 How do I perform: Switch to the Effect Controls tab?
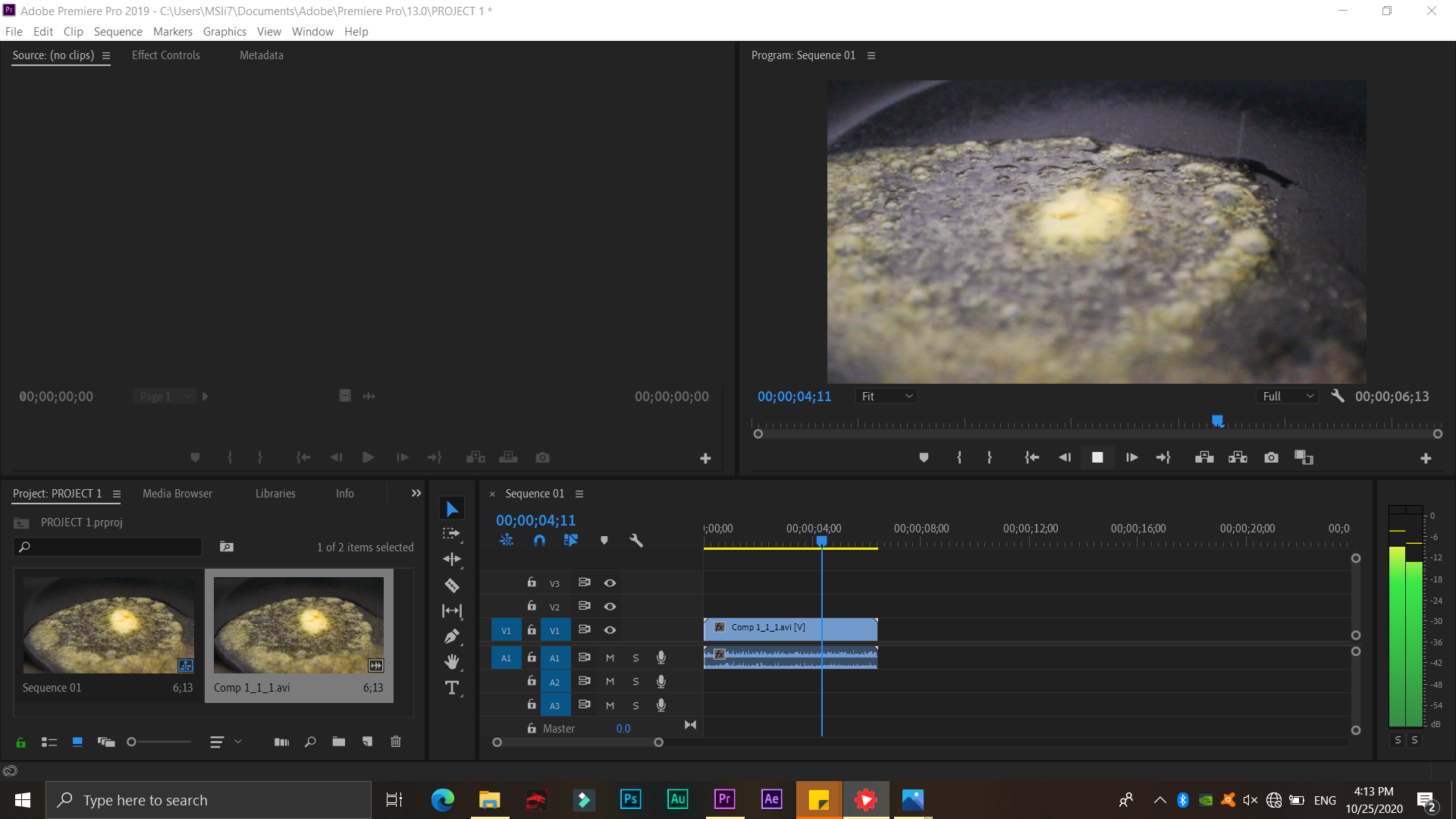click(x=165, y=55)
